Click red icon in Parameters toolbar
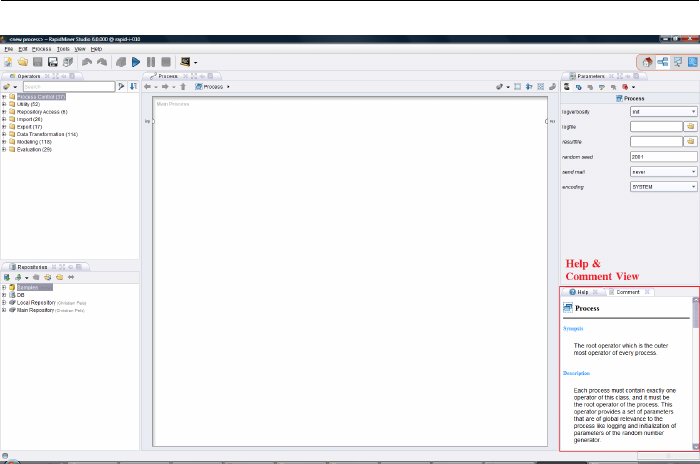 click(625, 87)
